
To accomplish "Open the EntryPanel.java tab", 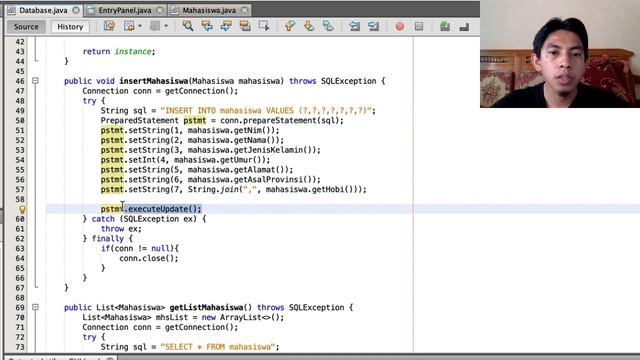I will tap(124, 10).
